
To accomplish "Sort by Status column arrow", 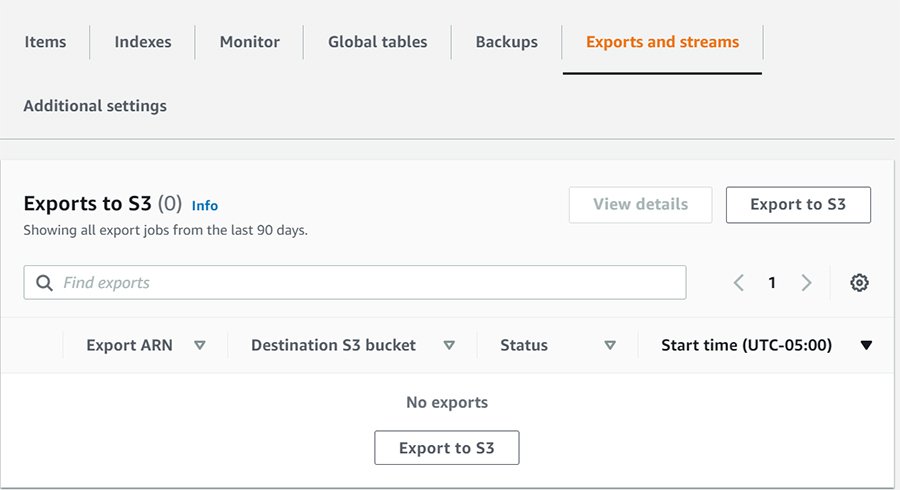I will coord(610,345).
